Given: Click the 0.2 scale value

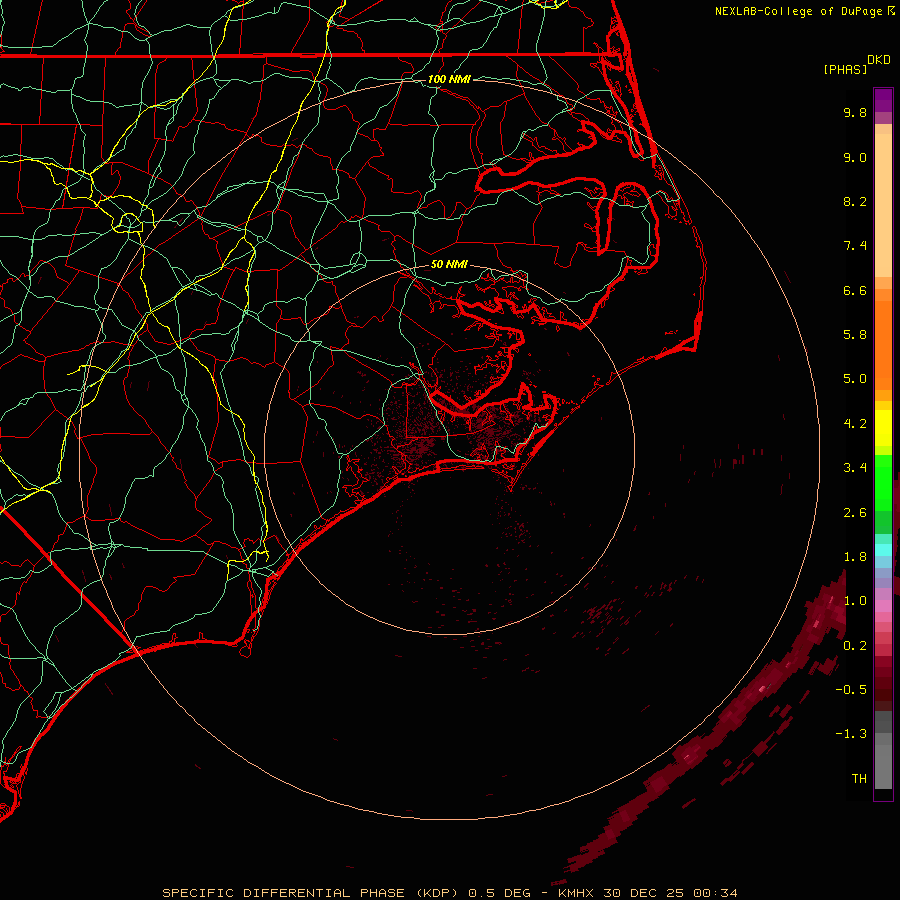Looking at the screenshot, I should click(x=855, y=645).
